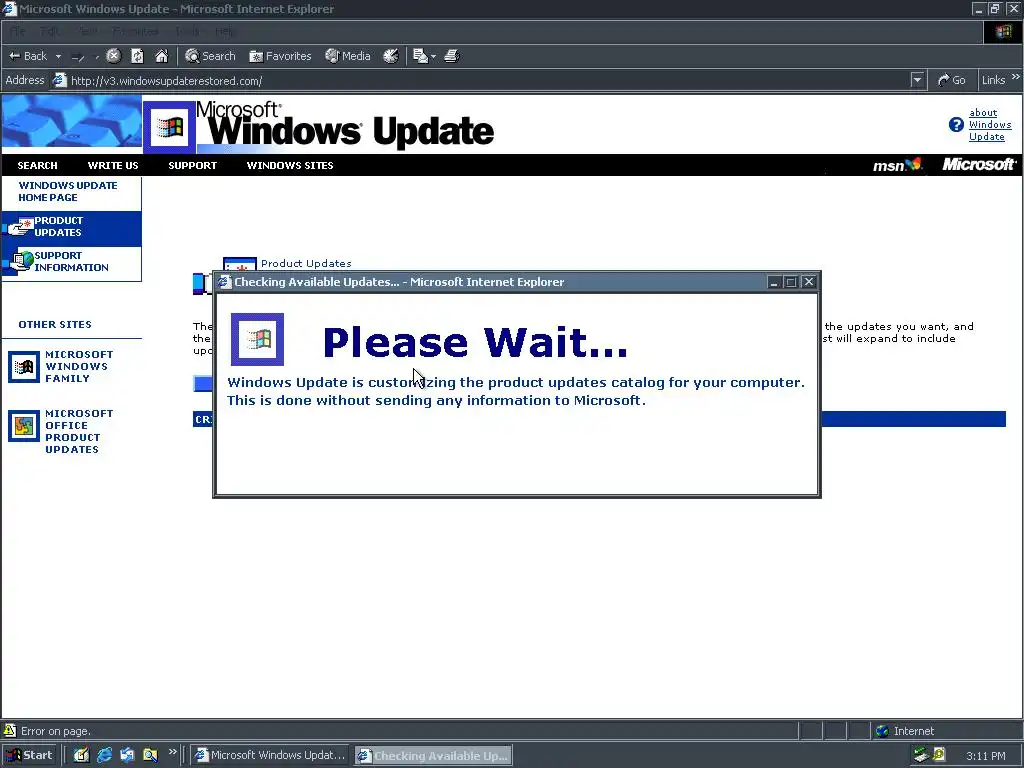Expand the Links toolbar chevron

[1016, 78]
